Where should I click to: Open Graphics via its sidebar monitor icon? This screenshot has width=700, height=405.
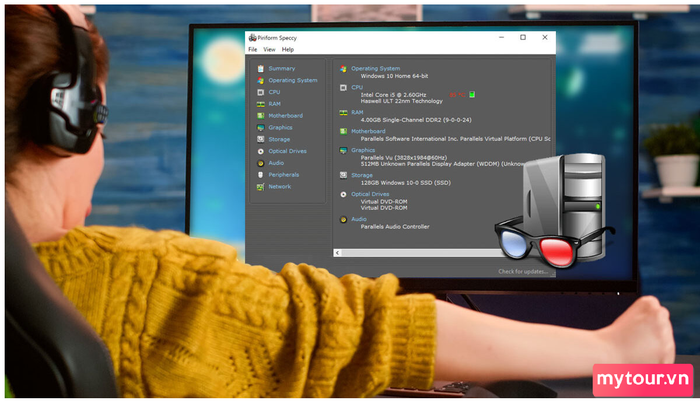pyautogui.click(x=260, y=128)
